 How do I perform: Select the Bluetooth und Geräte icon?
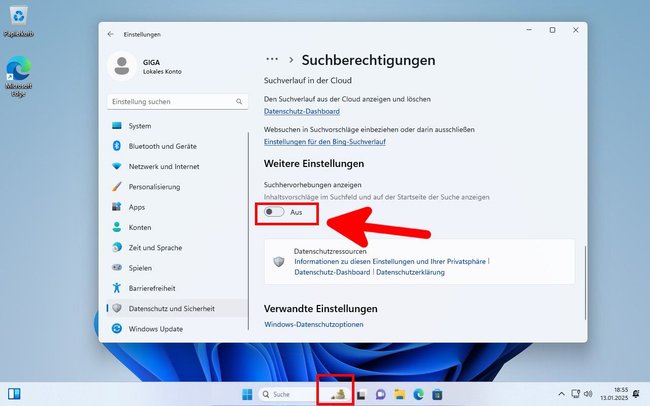[117, 146]
